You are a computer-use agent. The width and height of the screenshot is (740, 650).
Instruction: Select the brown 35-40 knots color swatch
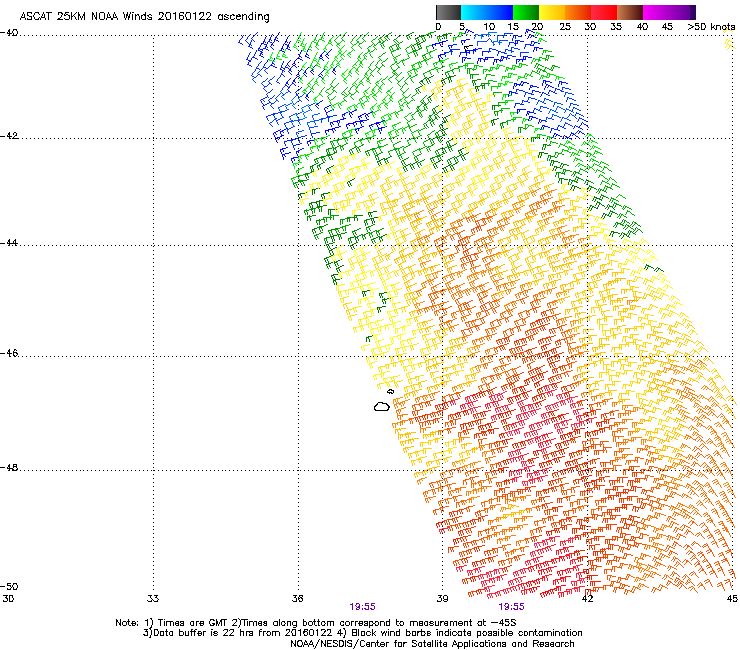tap(630, 12)
